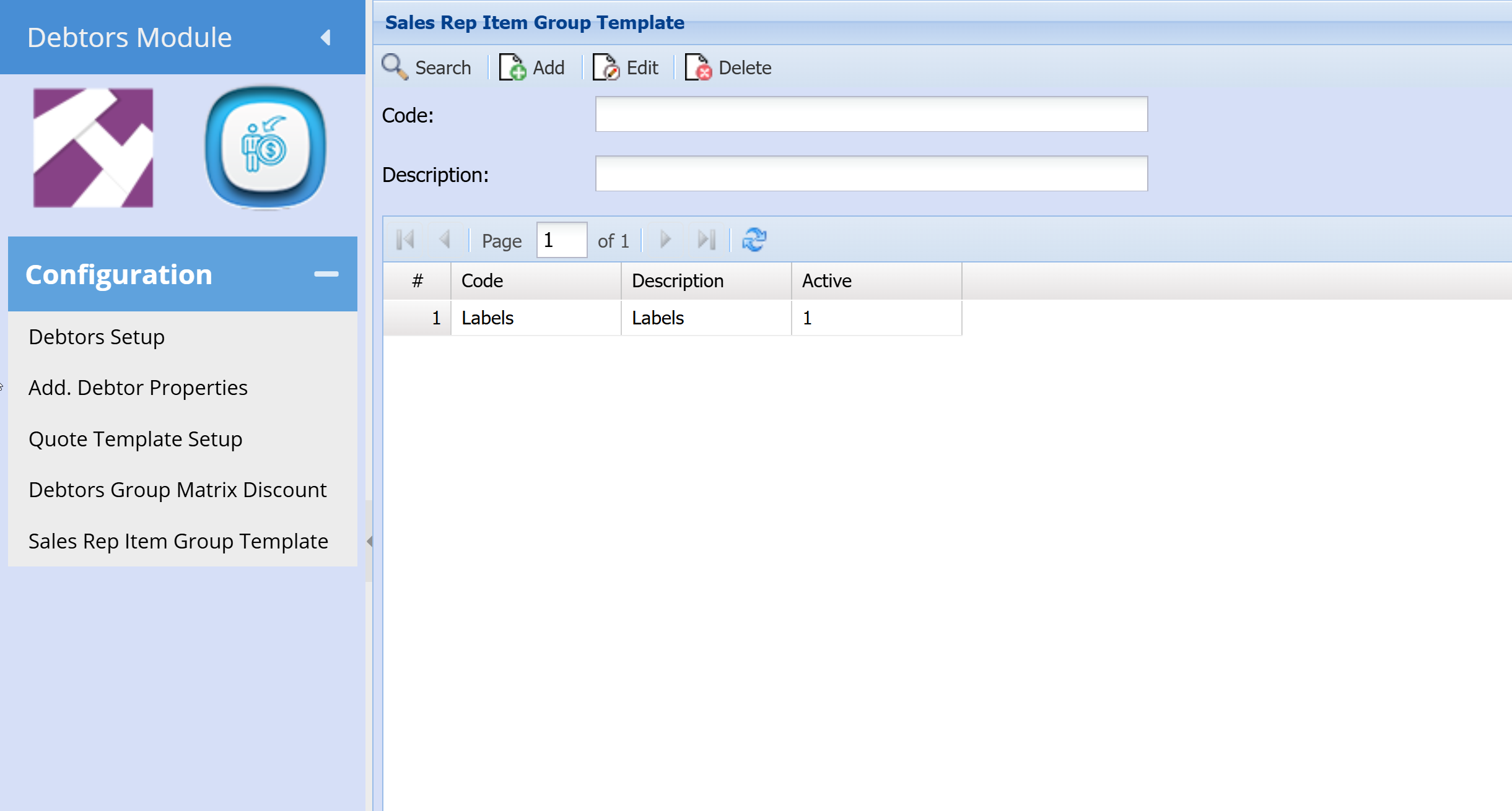Click the Search magnifier icon

[x=395, y=67]
